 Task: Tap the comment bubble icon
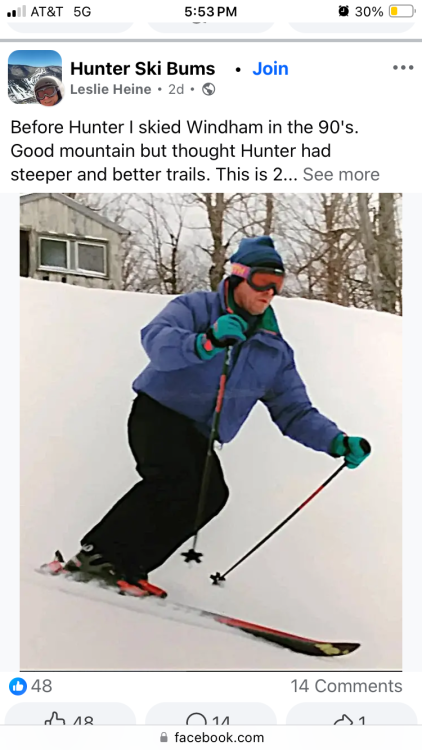195,719
